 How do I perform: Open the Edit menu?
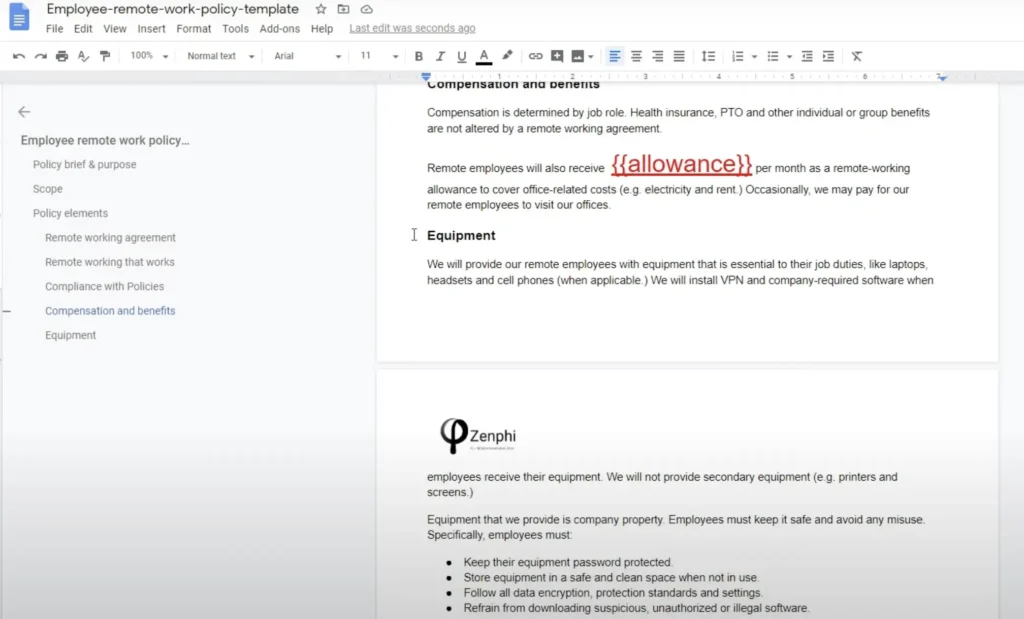point(83,29)
